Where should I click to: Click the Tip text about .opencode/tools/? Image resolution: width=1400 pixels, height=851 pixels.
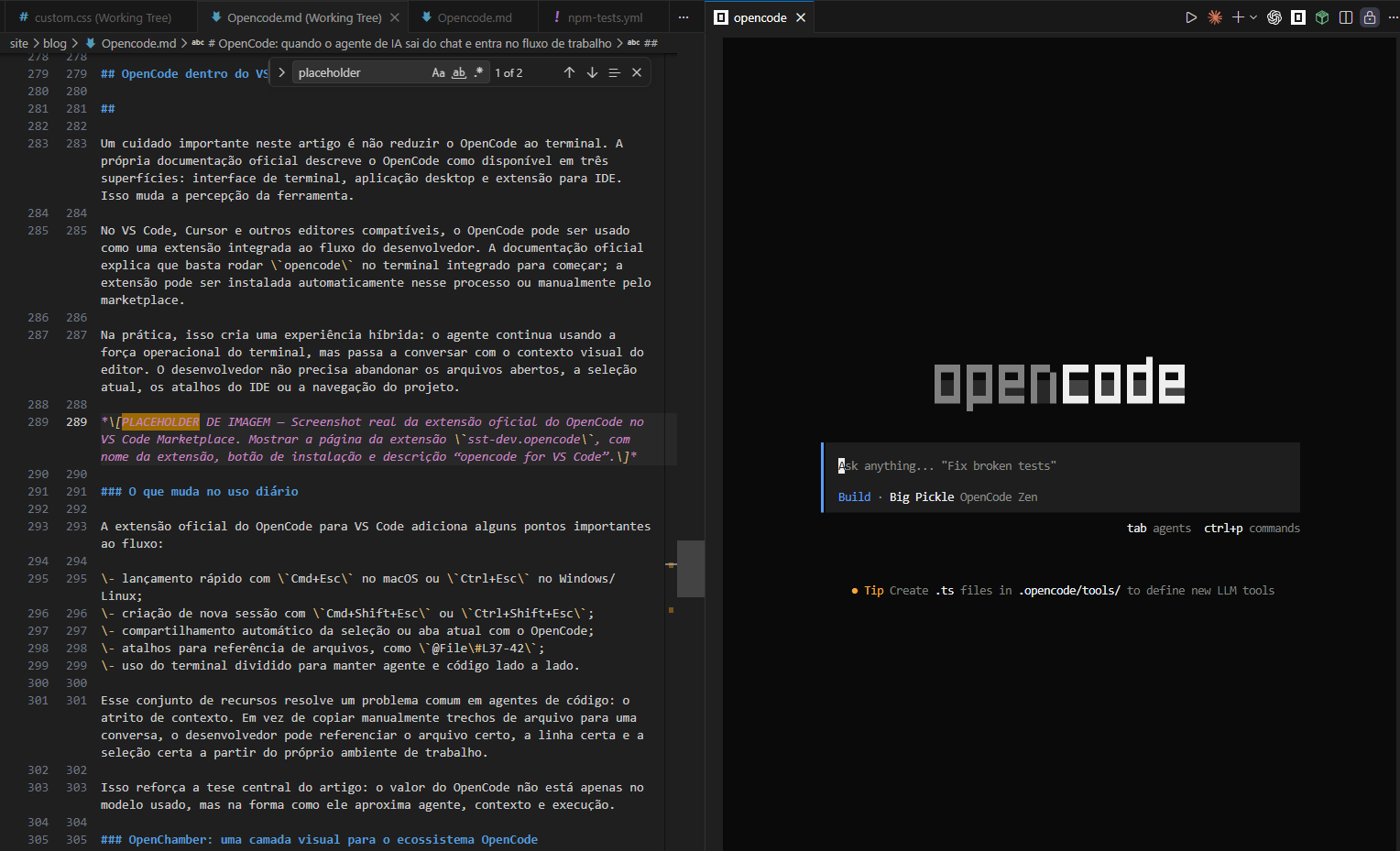pos(1063,590)
